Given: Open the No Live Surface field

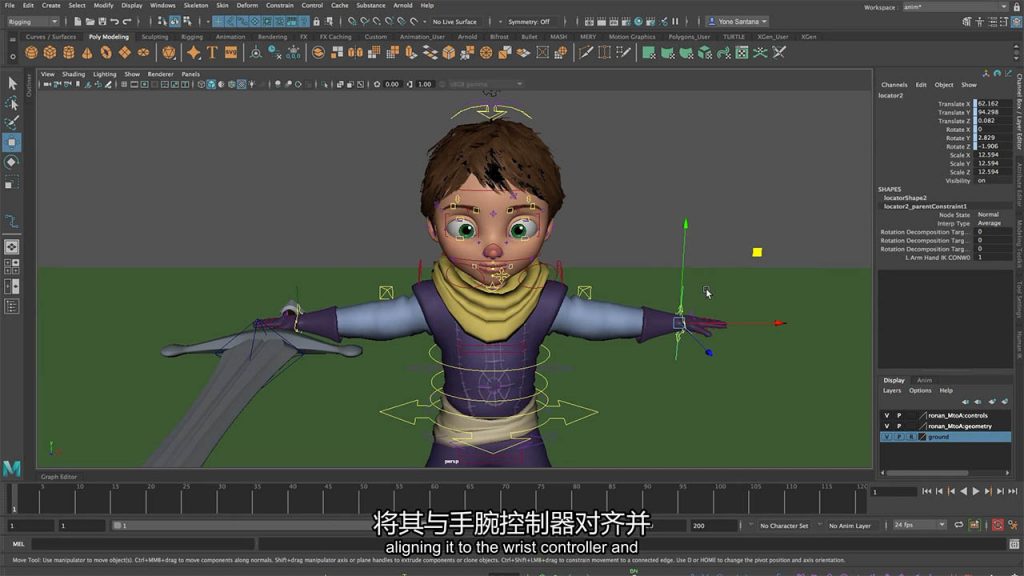Looking at the screenshot, I should click(x=455, y=22).
